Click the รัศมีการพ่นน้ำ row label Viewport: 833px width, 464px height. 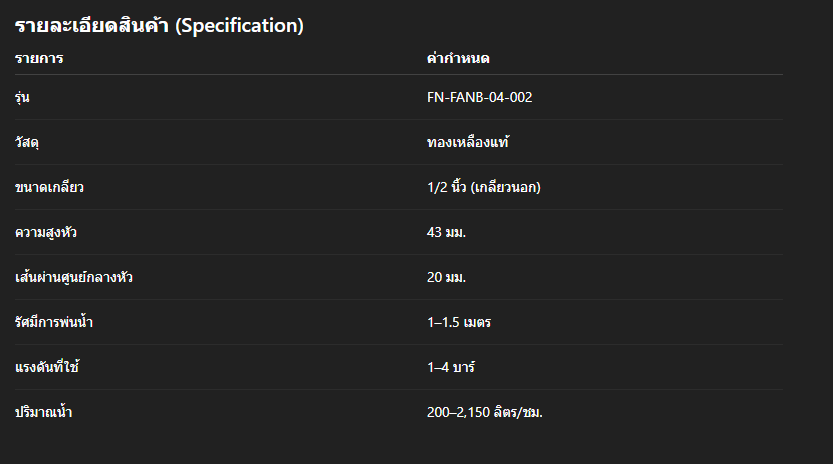coord(54,322)
